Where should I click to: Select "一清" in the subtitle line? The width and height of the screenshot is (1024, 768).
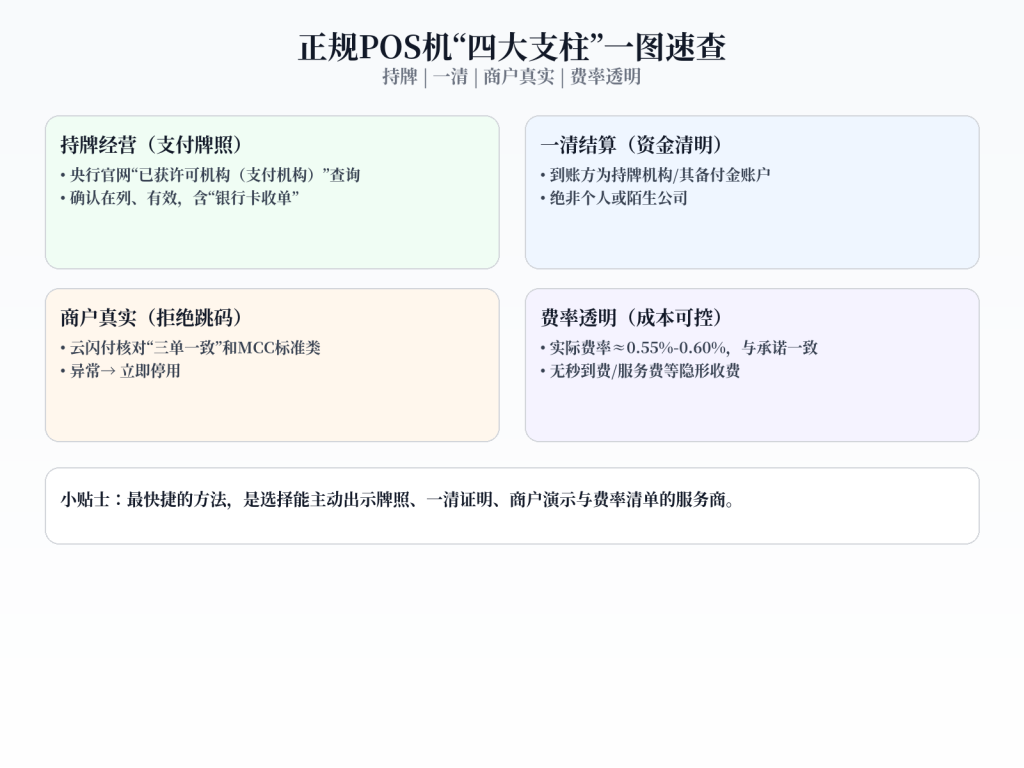450,77
